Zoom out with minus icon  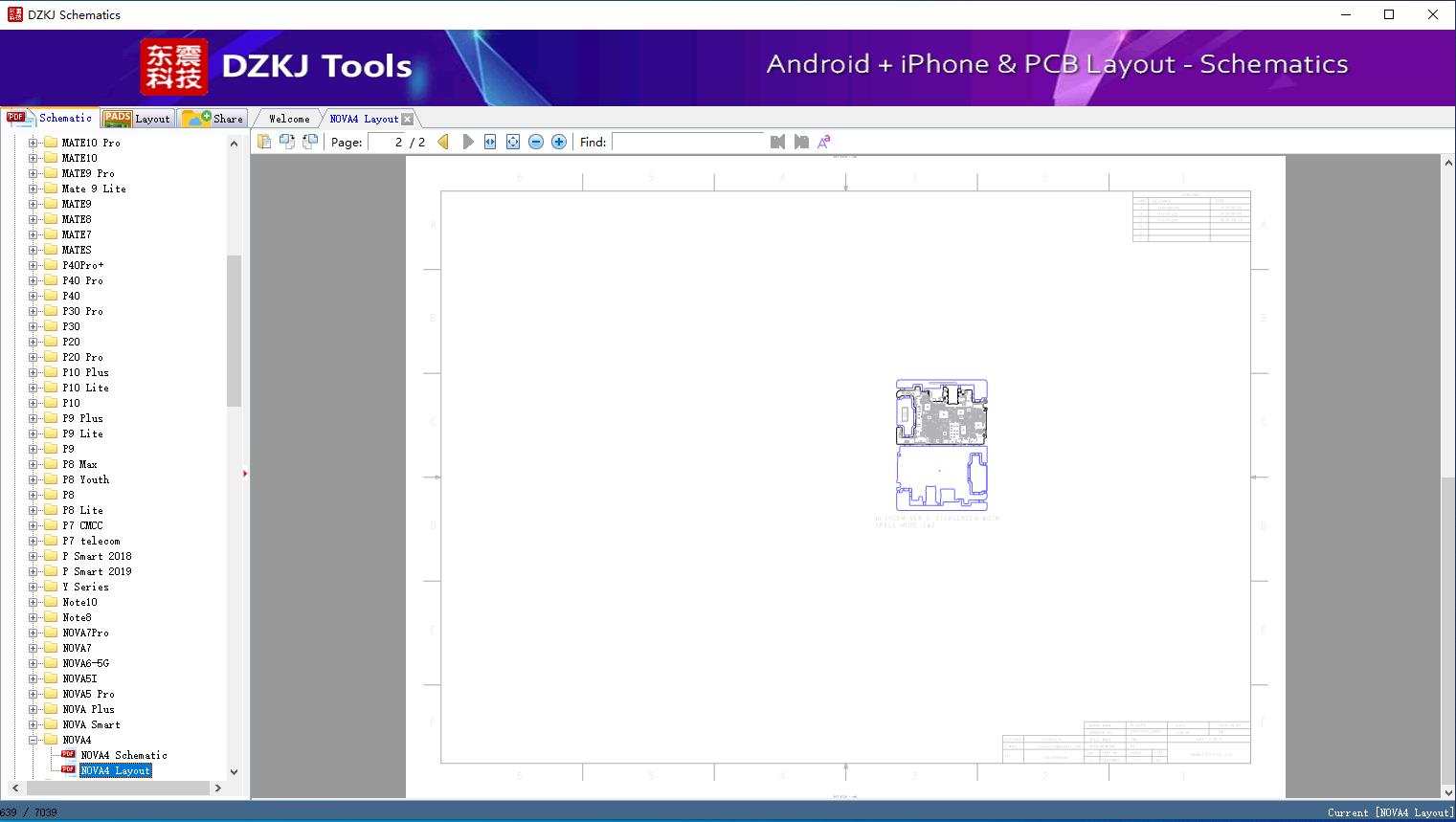536,142
